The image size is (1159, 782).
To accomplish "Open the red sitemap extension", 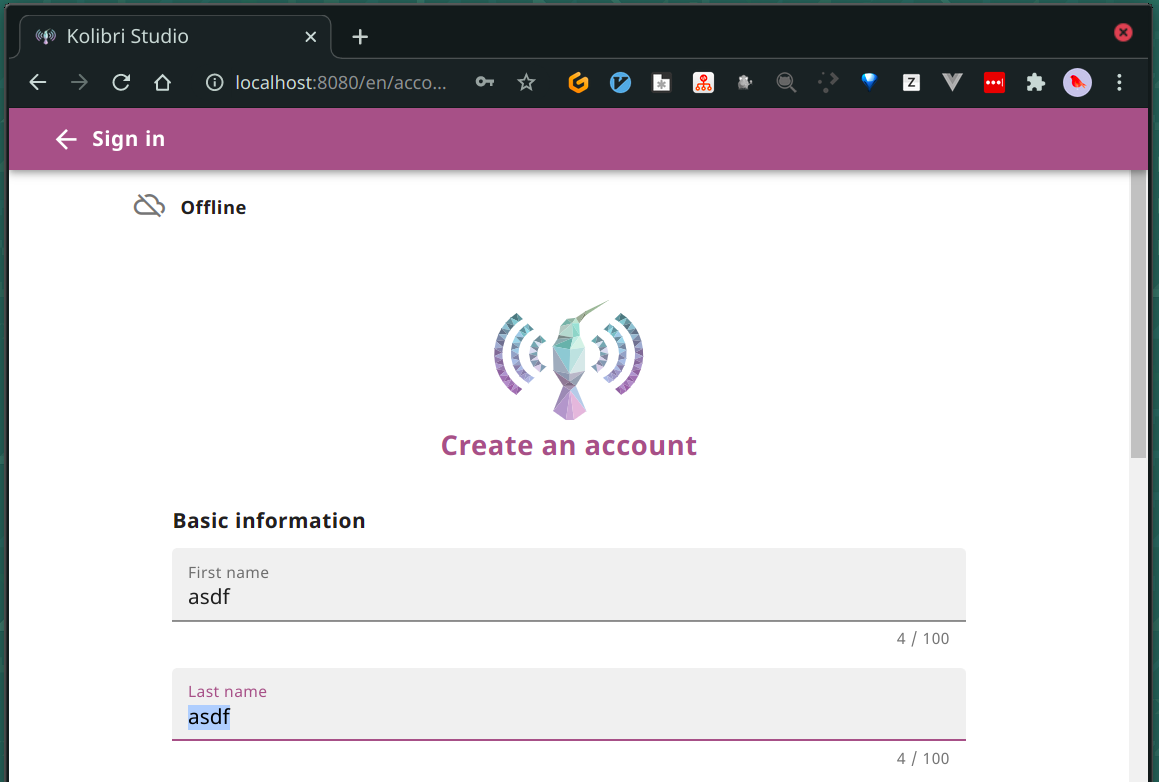I will [703, 82].
